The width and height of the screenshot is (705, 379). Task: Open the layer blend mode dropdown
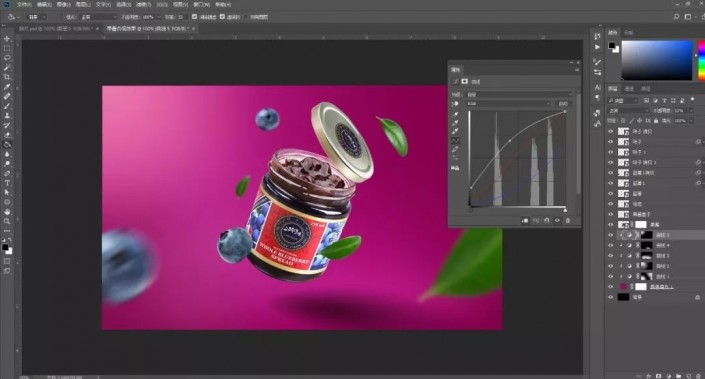pyautogui.click(x=627, y=110)
